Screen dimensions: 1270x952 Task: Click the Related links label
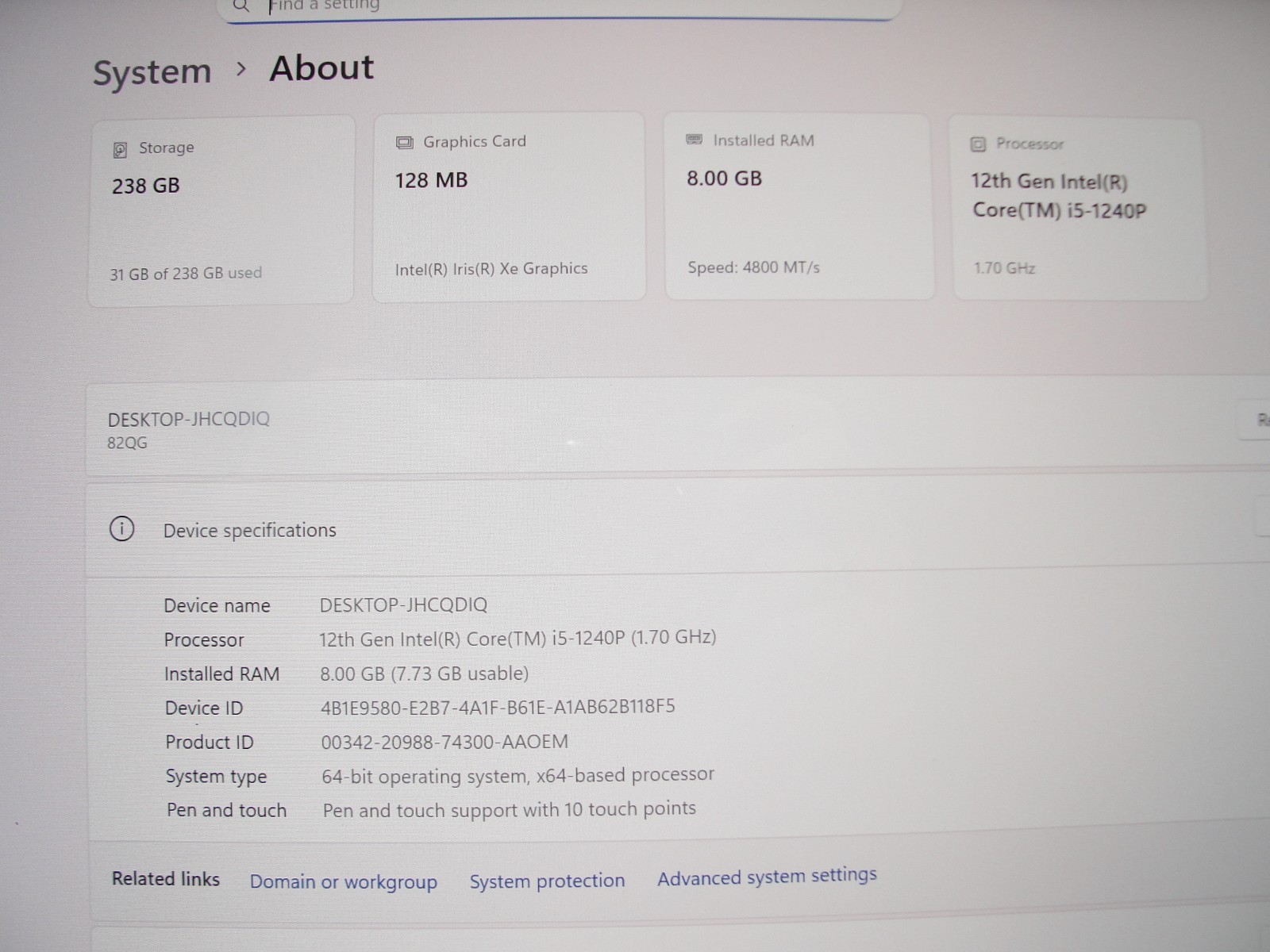pyautogui.click(x=165, y=879)
